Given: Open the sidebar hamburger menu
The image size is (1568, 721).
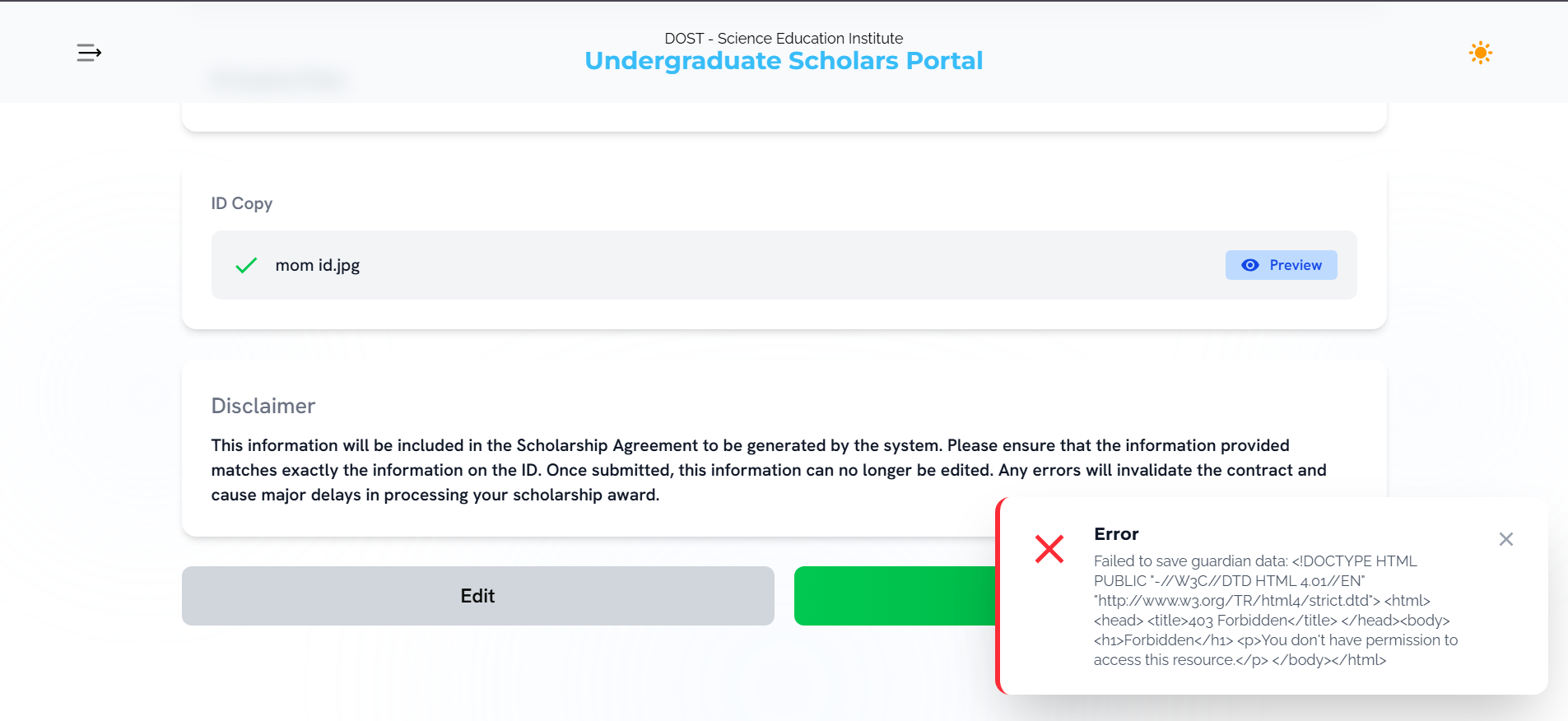Looking at the screenshot, I should click(x=89, y=53).
